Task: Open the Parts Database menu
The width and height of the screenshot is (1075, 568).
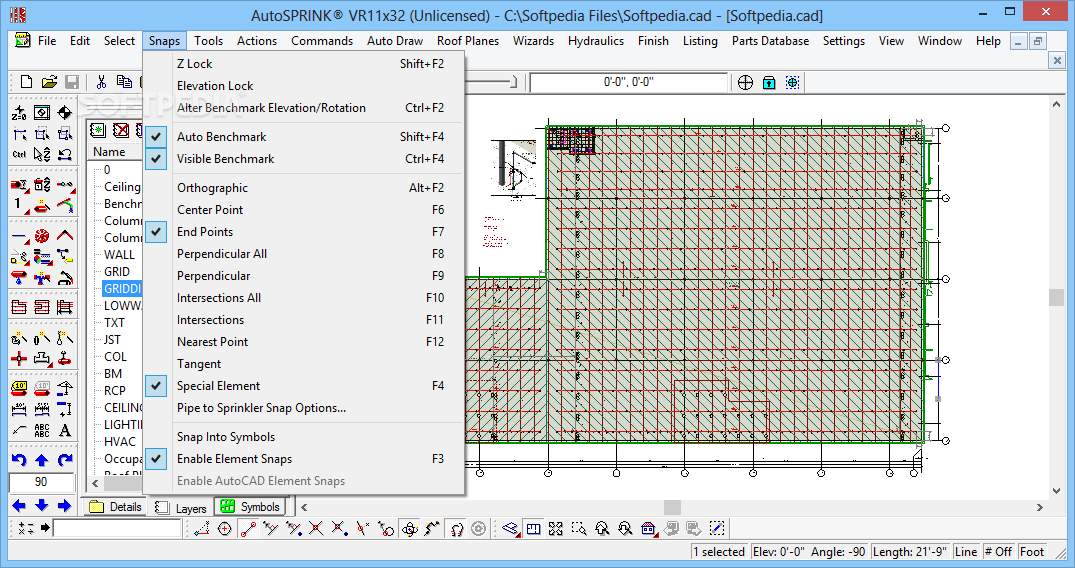Action: tap(770, 40)
